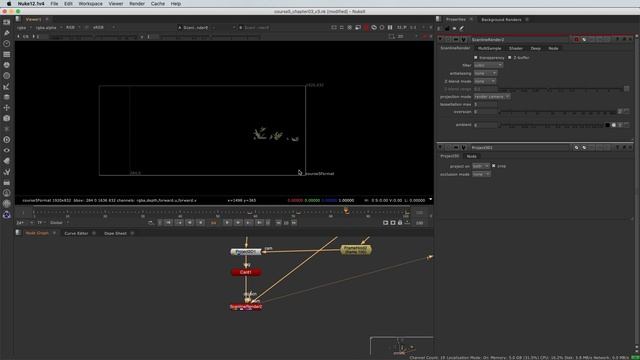Screen dimensions: 640x360
Task: Open the sRGB viewer process dropdown
Action: (104, 28)
